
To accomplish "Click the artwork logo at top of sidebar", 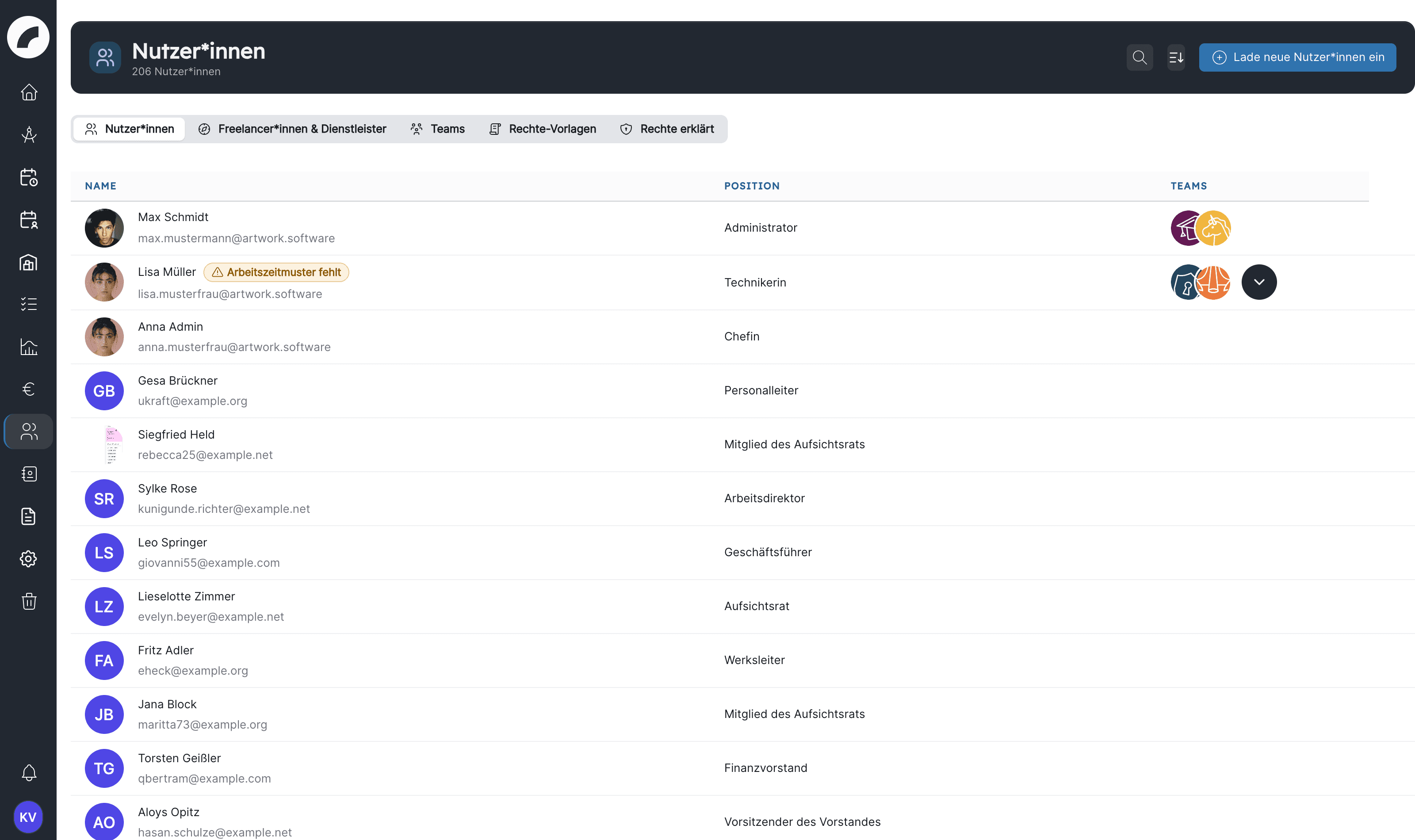I will pyautogui.click(x=28, y=37).
